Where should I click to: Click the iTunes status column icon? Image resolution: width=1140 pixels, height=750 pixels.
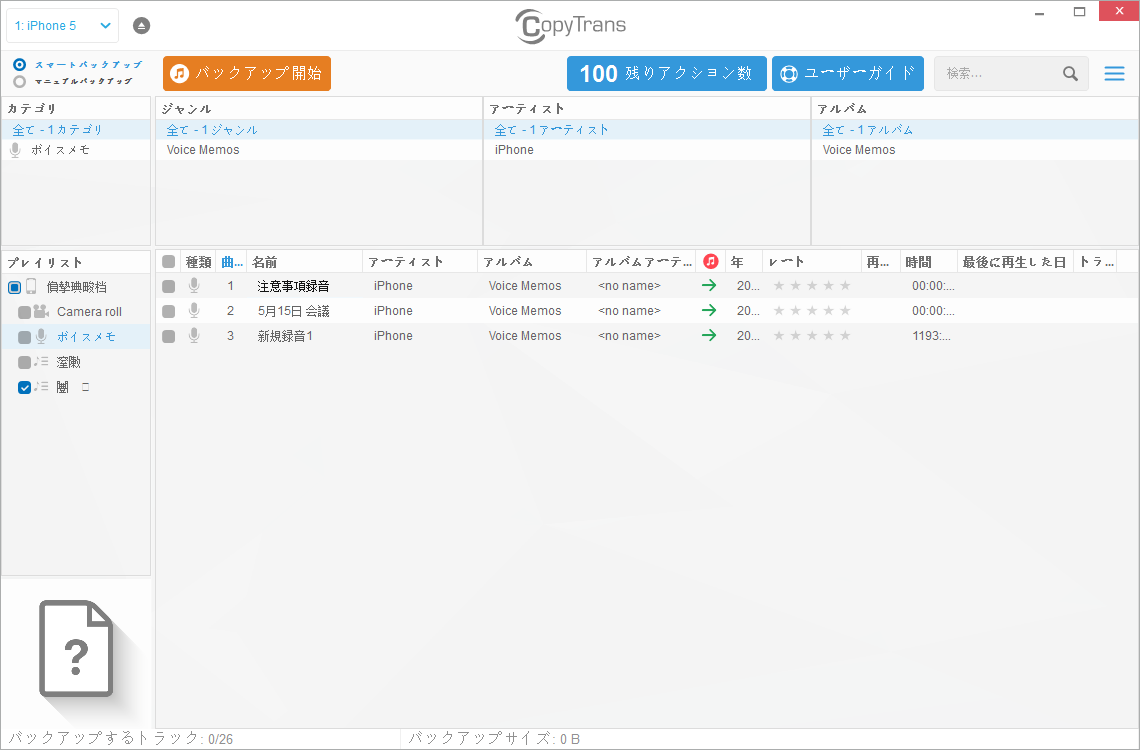click(711, 262)
